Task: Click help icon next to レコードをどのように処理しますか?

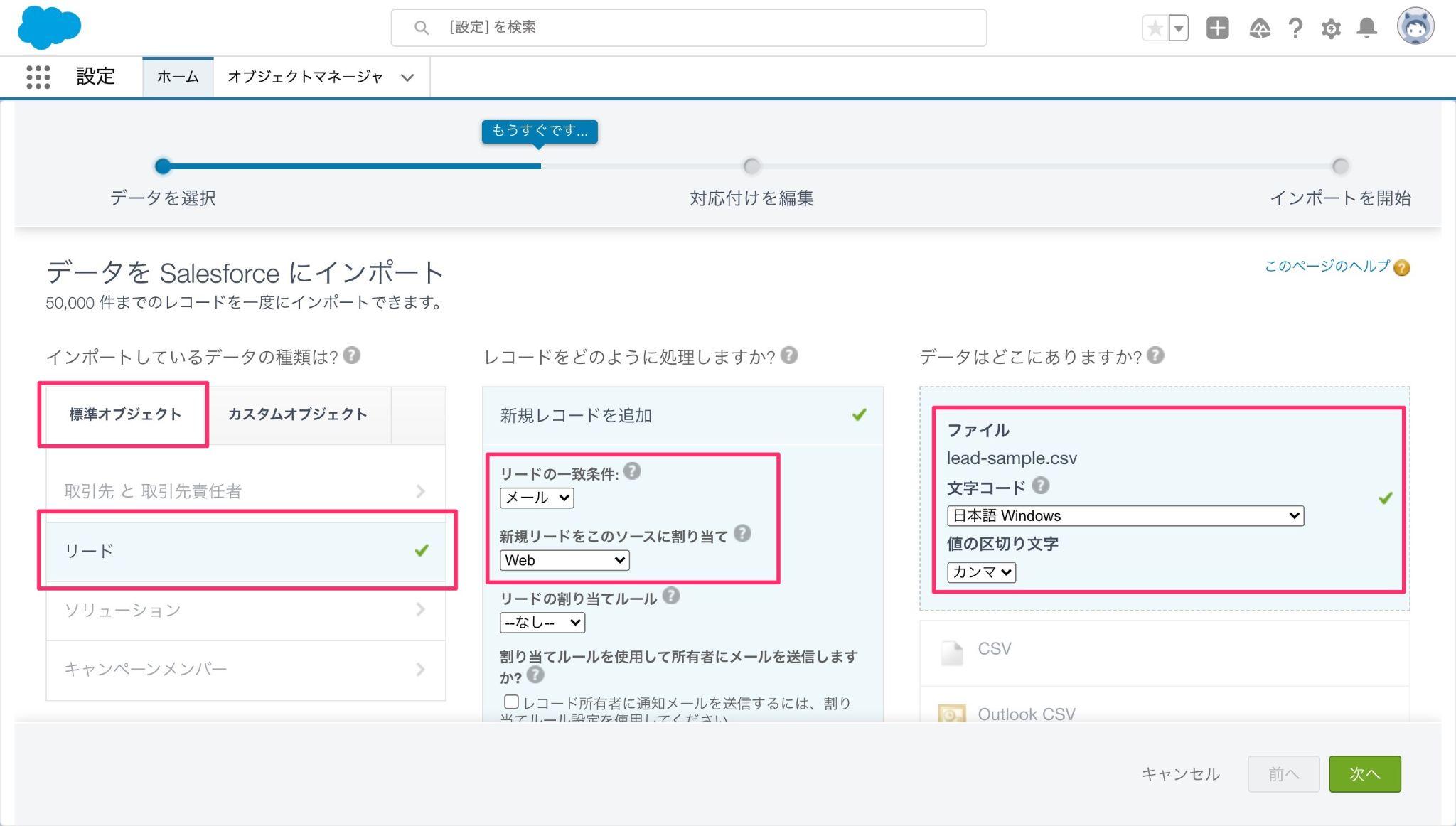Action: tap(789, 355)
